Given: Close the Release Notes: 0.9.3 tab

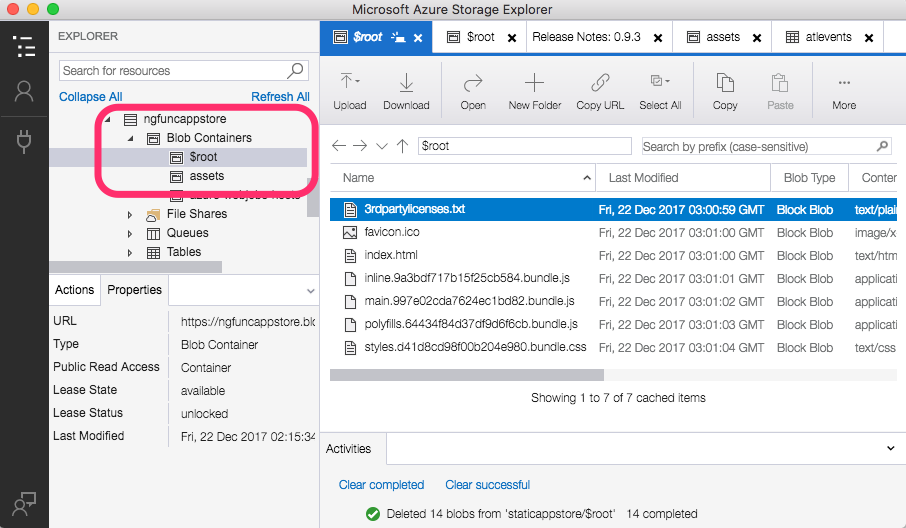Looking at the screenshot, I should pos(658,38).
